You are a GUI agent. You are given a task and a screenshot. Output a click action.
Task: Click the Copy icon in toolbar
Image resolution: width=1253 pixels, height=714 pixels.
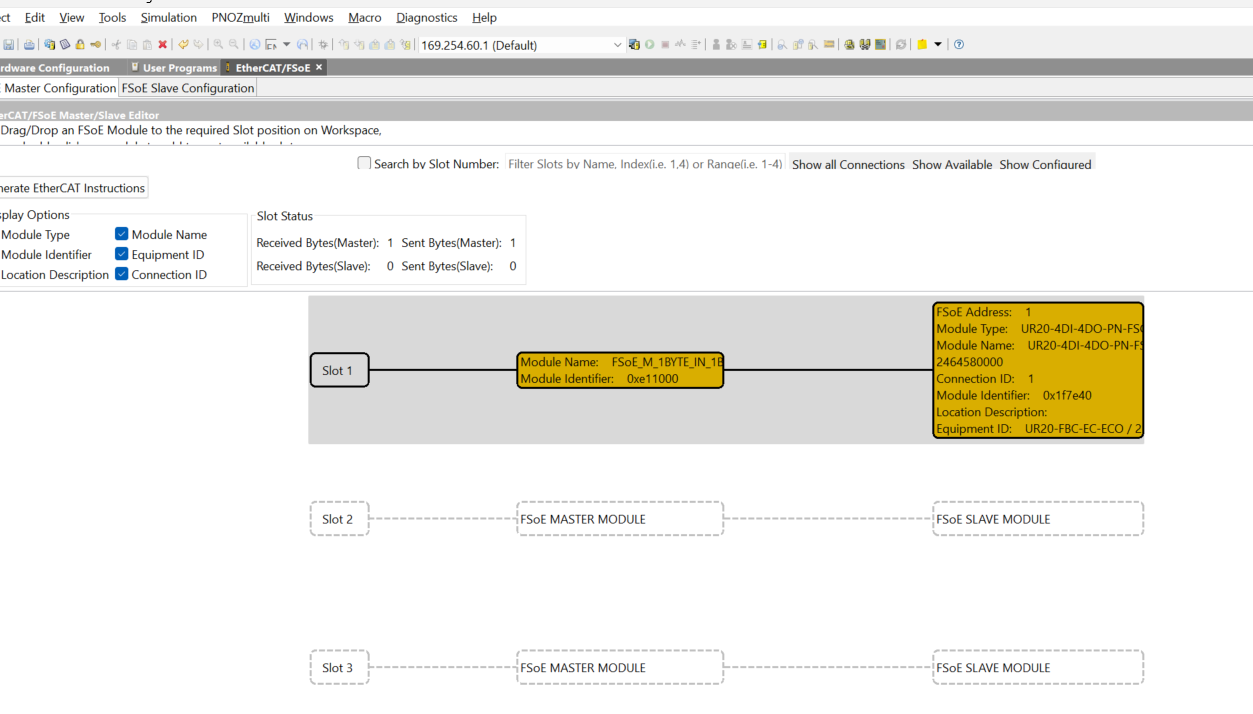pos(132,44)
